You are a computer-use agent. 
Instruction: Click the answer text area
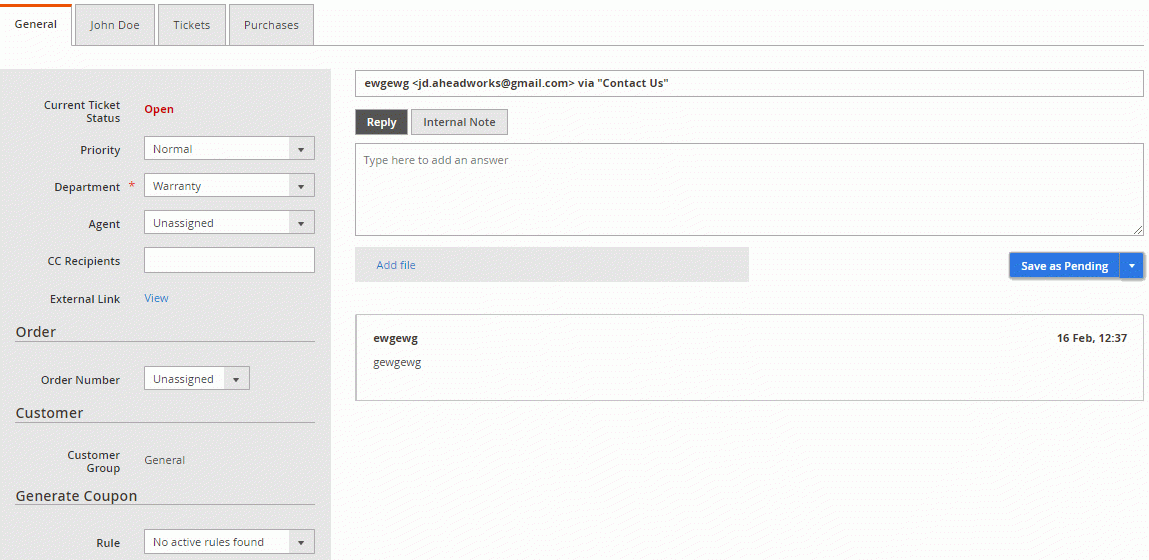click(748, 190)
